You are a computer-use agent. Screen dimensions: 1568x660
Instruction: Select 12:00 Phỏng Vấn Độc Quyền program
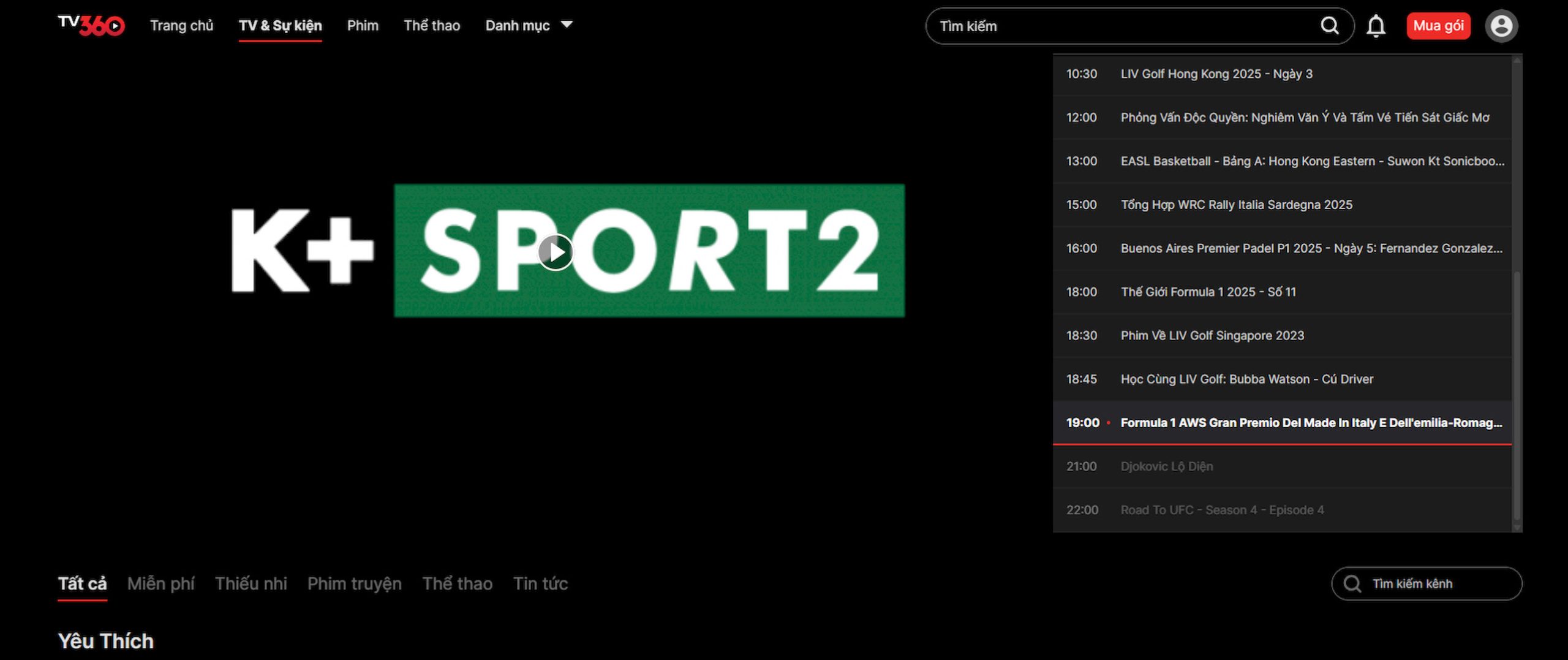(1283, 118)
